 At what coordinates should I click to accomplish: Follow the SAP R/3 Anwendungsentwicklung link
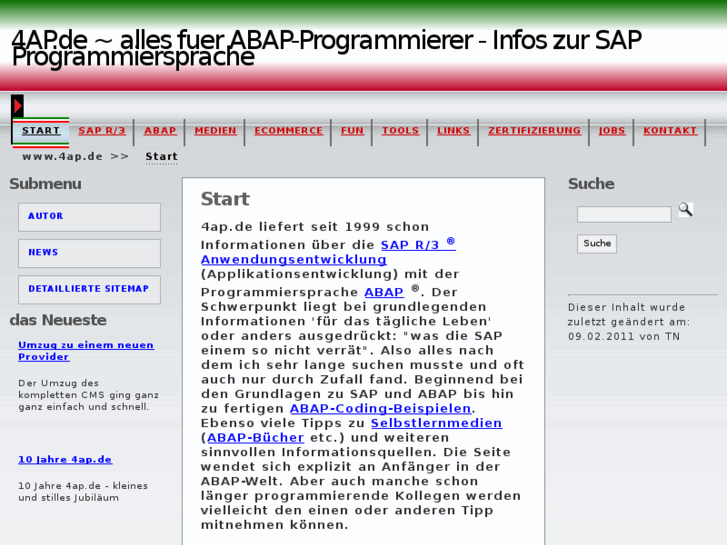328,251
